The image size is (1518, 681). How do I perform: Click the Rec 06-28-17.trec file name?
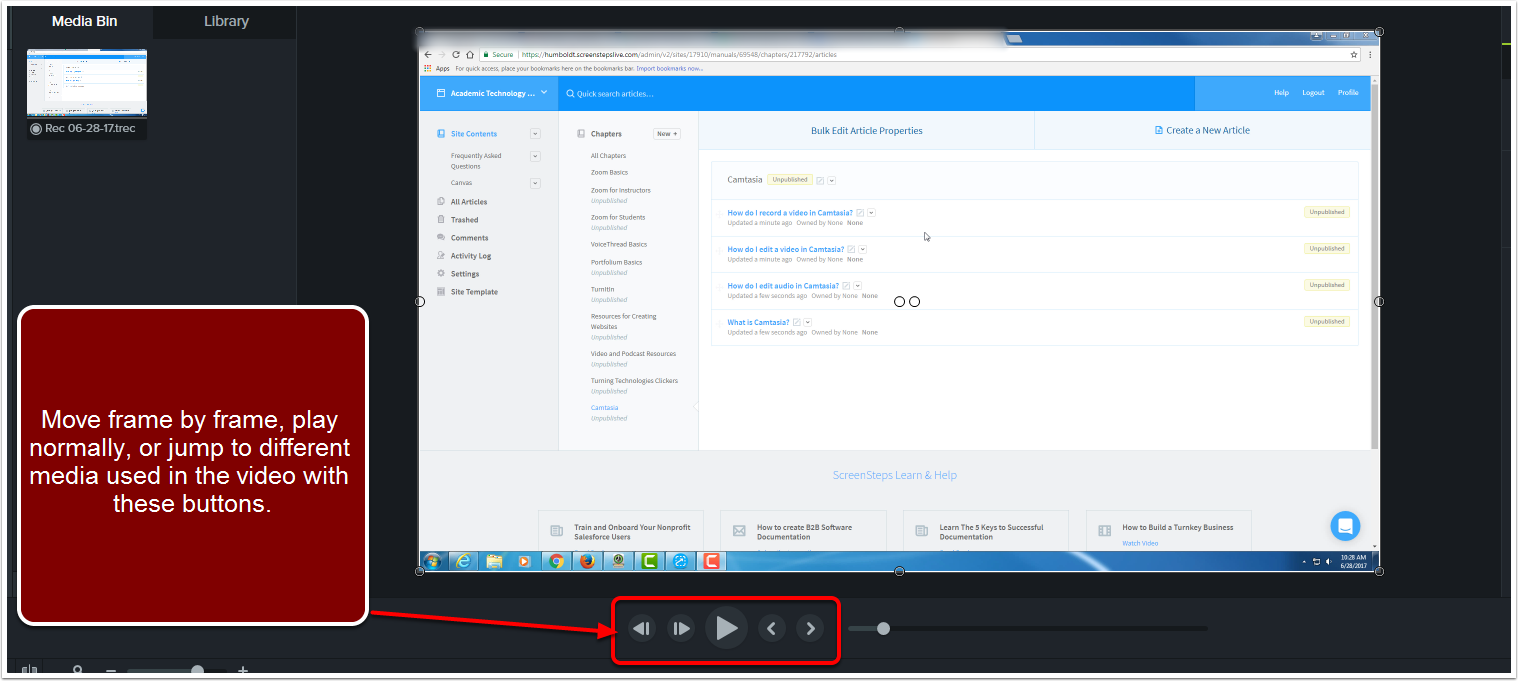coord(90,129)
